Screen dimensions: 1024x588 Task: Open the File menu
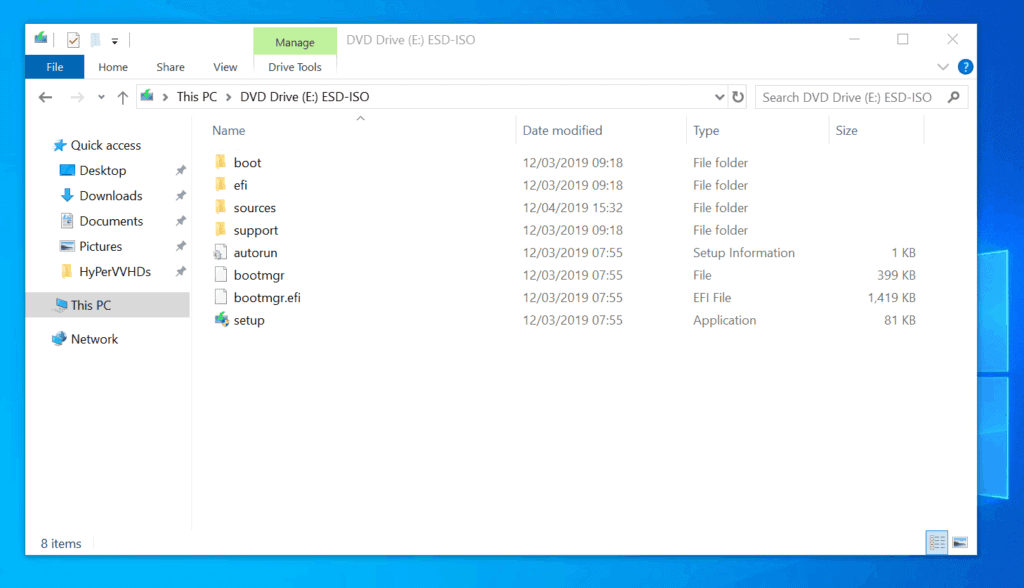54,67
